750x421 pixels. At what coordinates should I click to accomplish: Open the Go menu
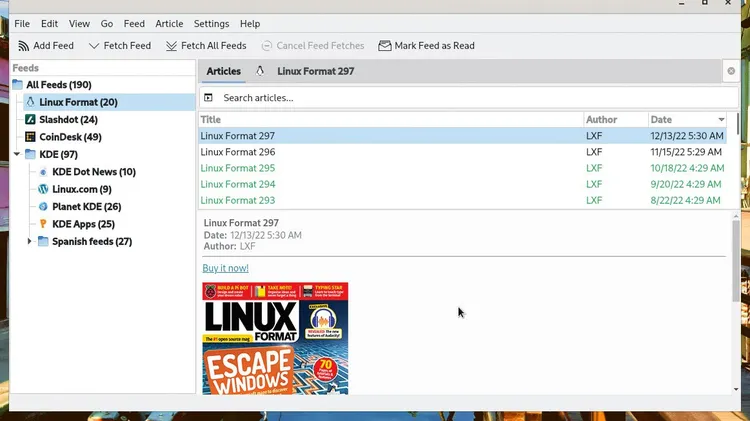(107, 23)
